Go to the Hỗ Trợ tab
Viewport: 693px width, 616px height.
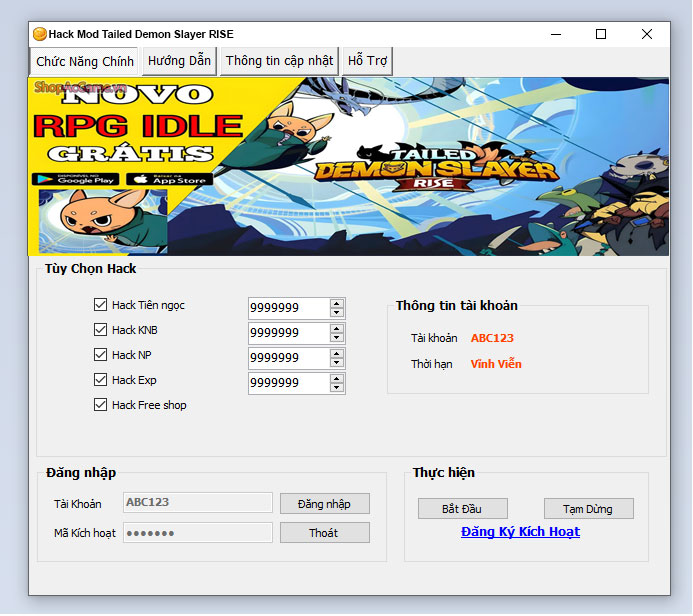click(367, 61)
